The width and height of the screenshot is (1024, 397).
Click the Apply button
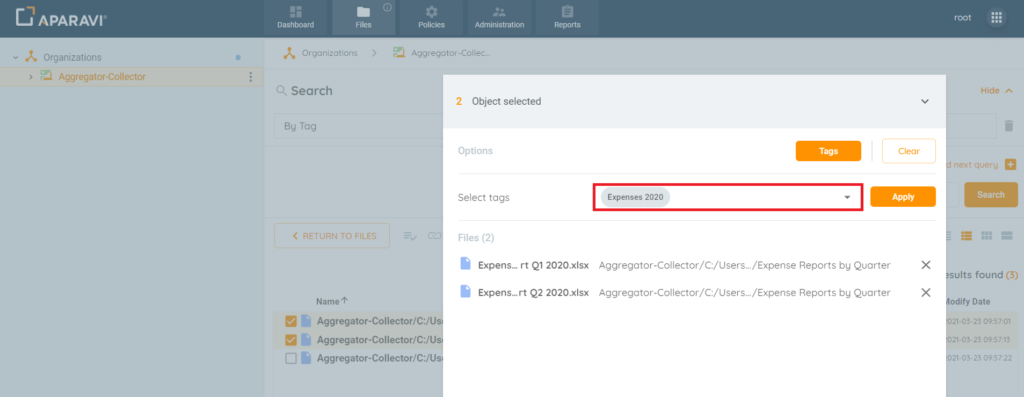pos(903,197)
